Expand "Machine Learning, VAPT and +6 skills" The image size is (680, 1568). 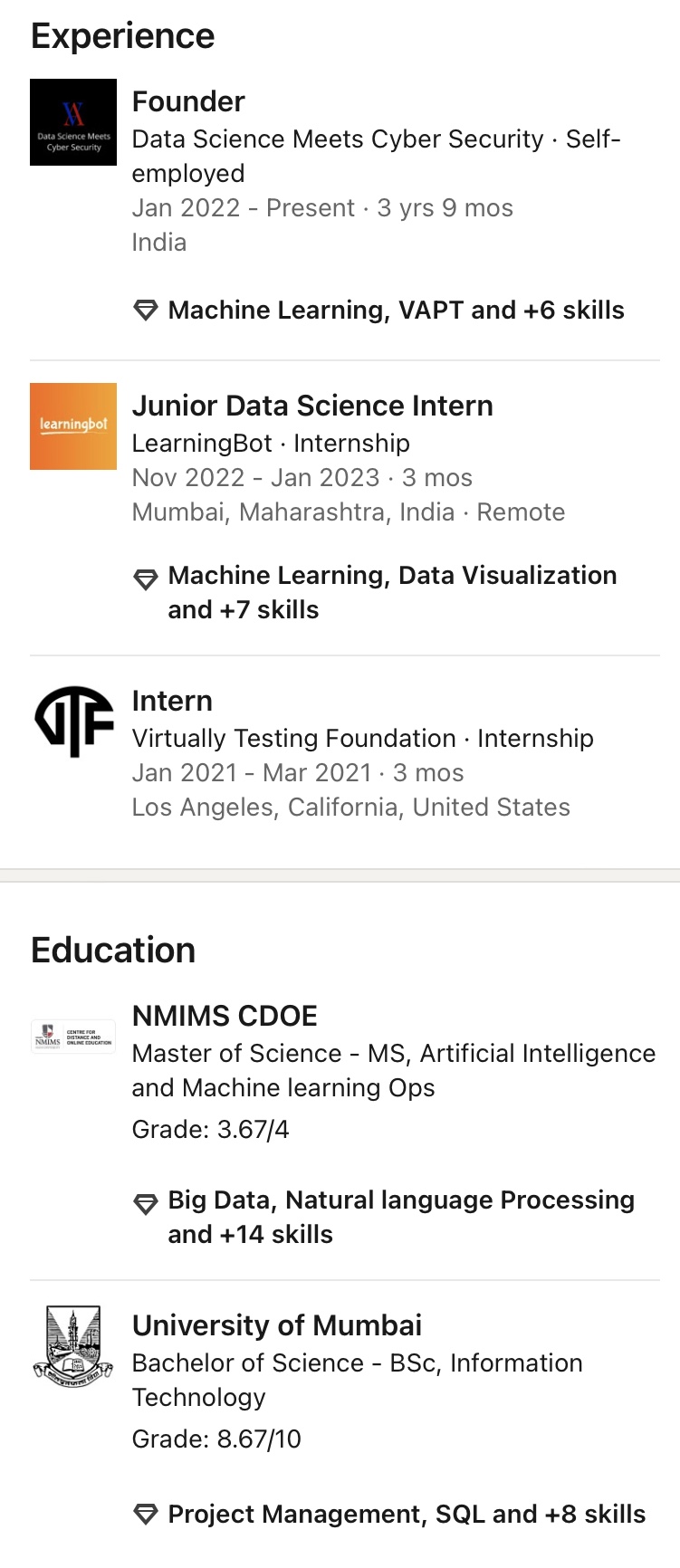[396, 311]
